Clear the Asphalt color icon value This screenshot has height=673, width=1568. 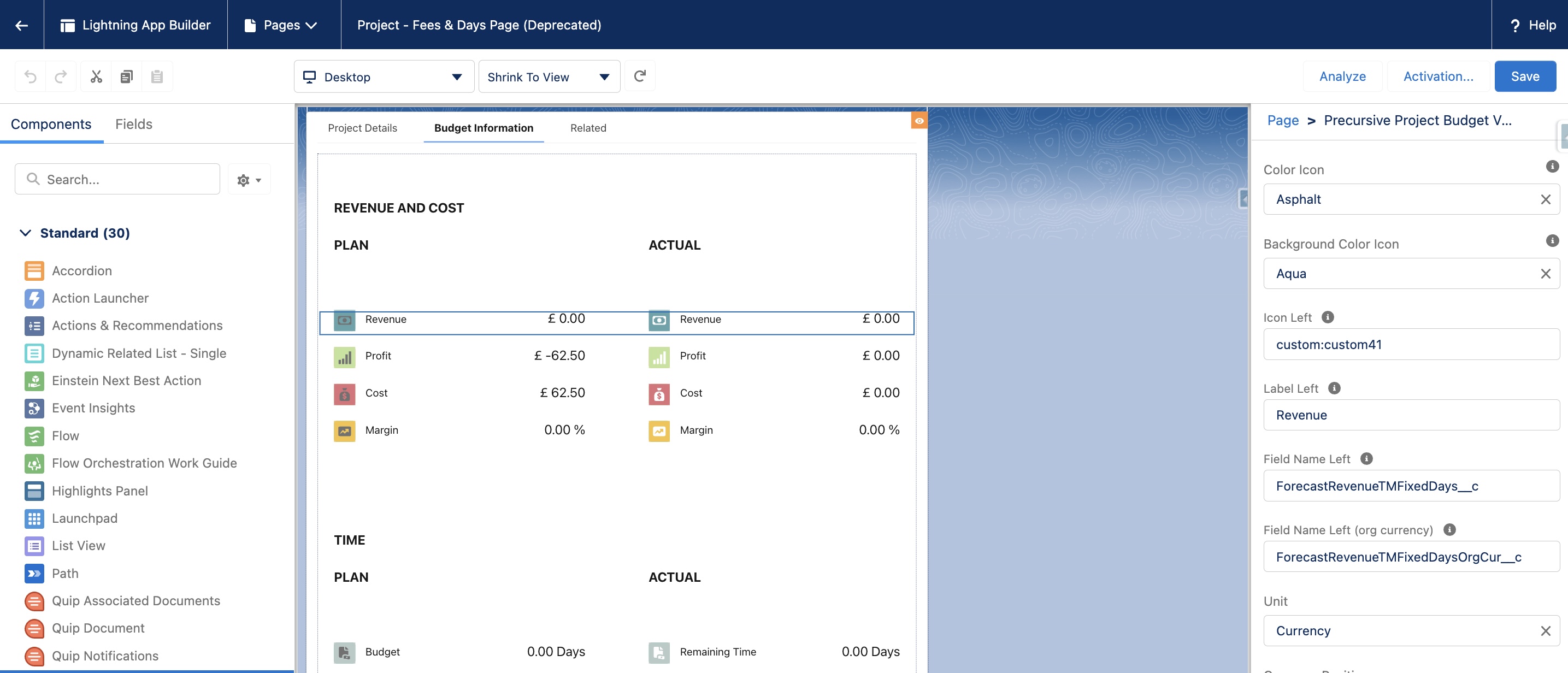pyautogui.click(x=1546, y=199)
